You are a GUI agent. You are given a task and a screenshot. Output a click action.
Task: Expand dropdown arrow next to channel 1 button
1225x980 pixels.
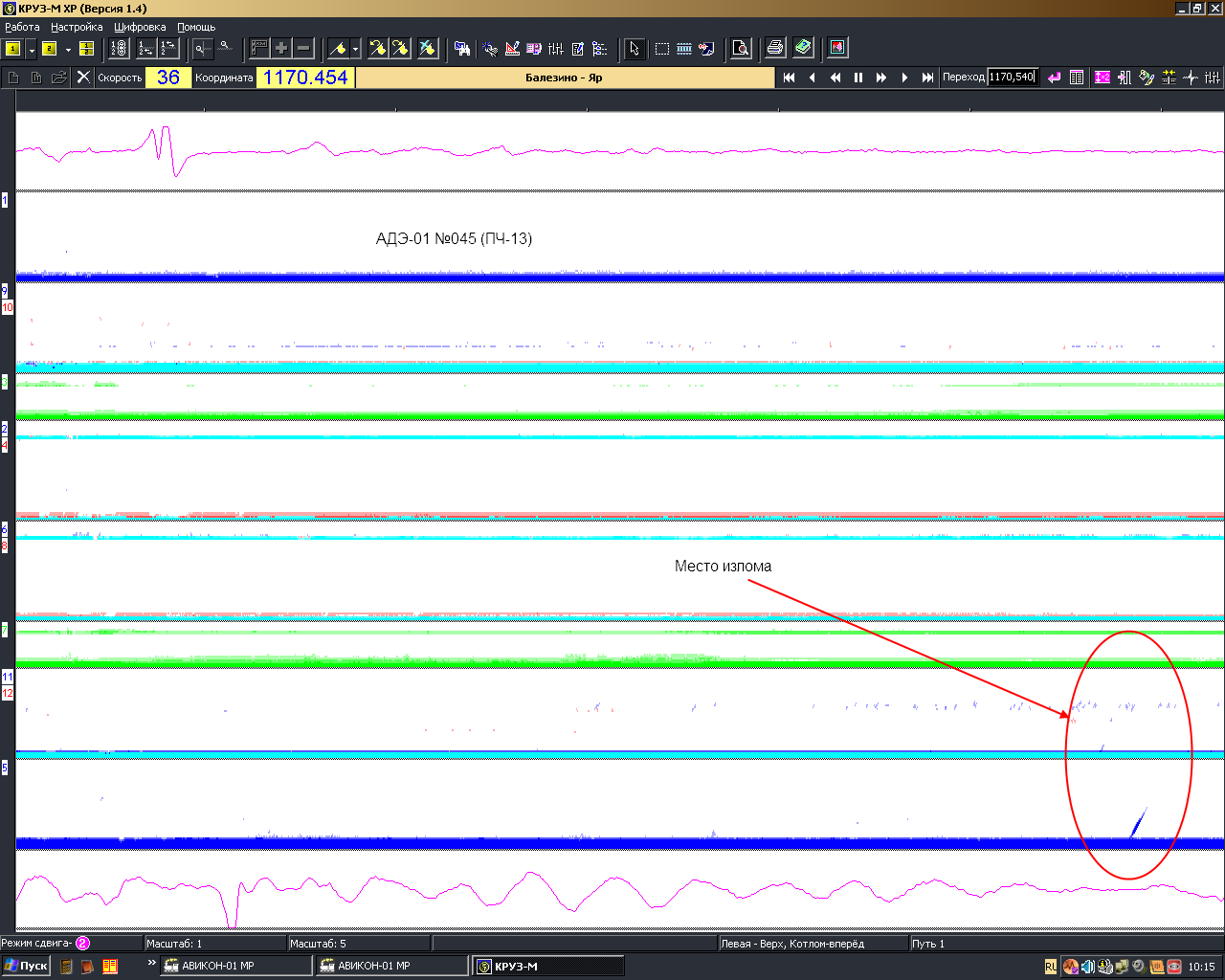[32, 49]
